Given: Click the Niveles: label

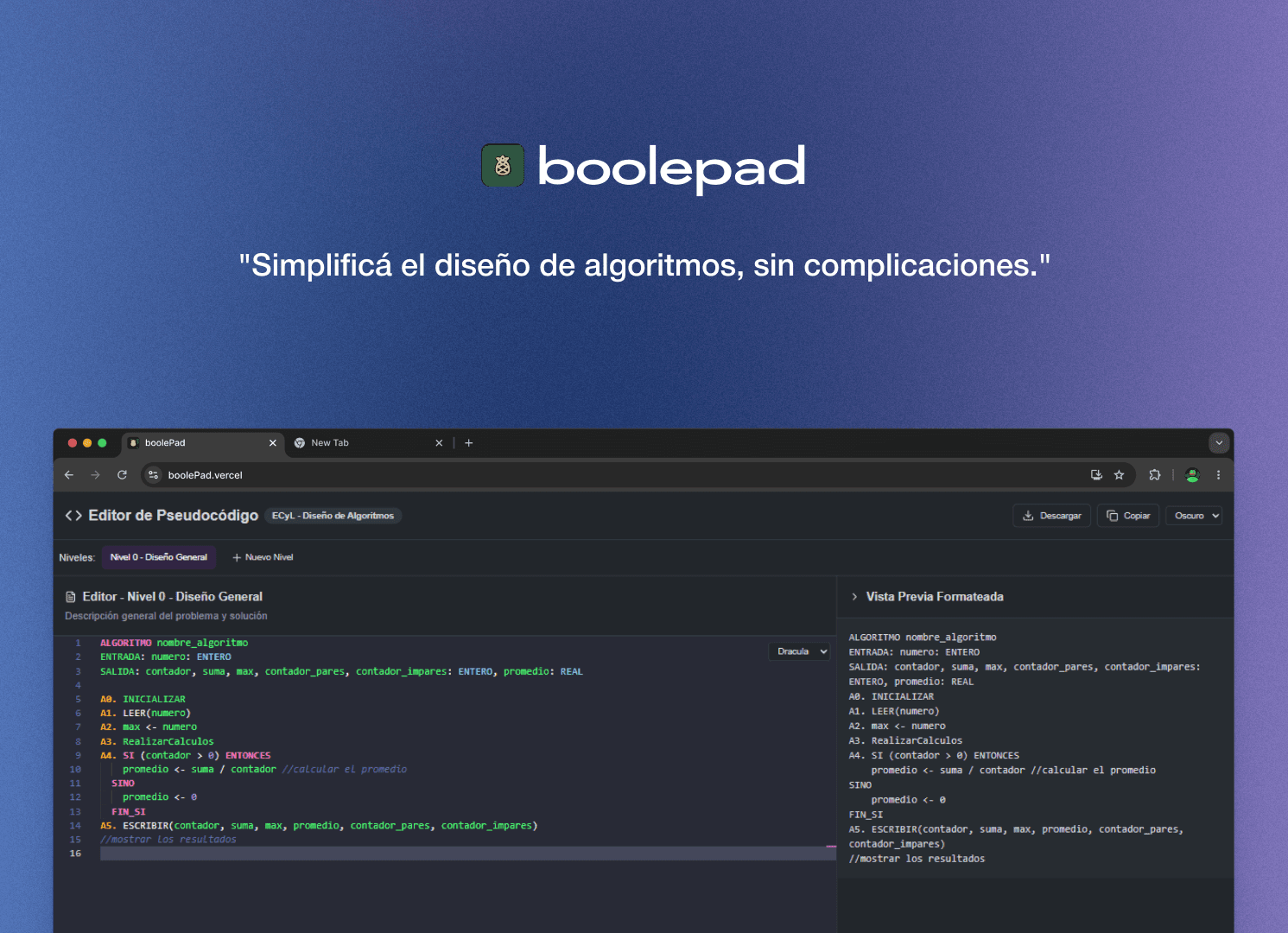Looking at the screenshot, I should pos(77,557).
